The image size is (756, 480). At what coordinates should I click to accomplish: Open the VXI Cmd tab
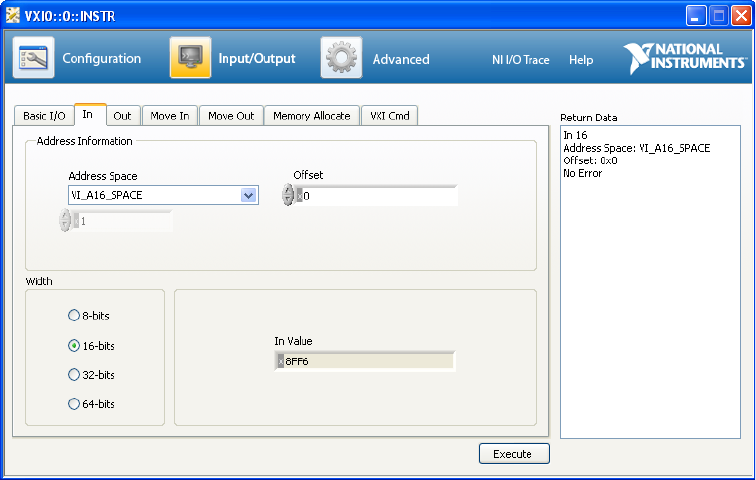390,116
